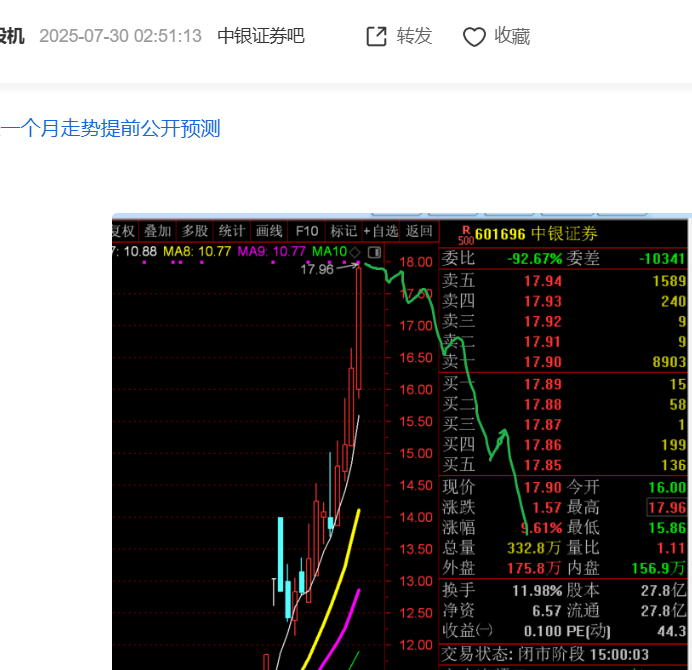692x670 pixels.
Task: Click the 换手 value 11.98%
Action: (x=537, y=591)
